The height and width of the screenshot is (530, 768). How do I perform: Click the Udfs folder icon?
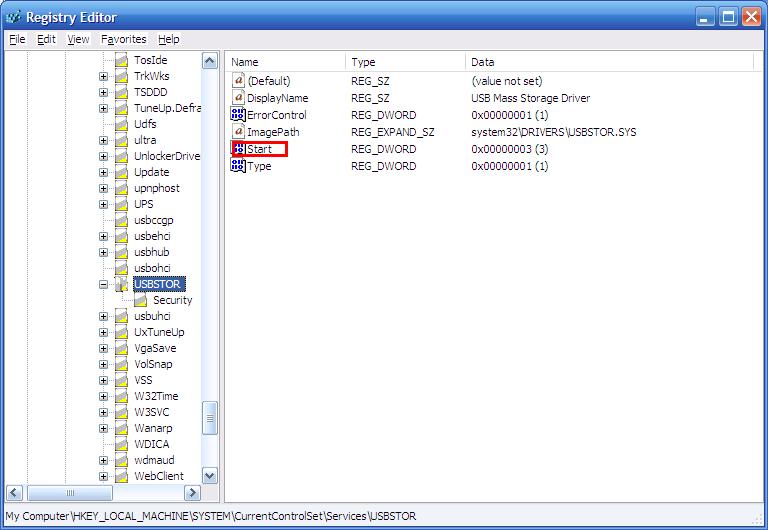point(121,124)
